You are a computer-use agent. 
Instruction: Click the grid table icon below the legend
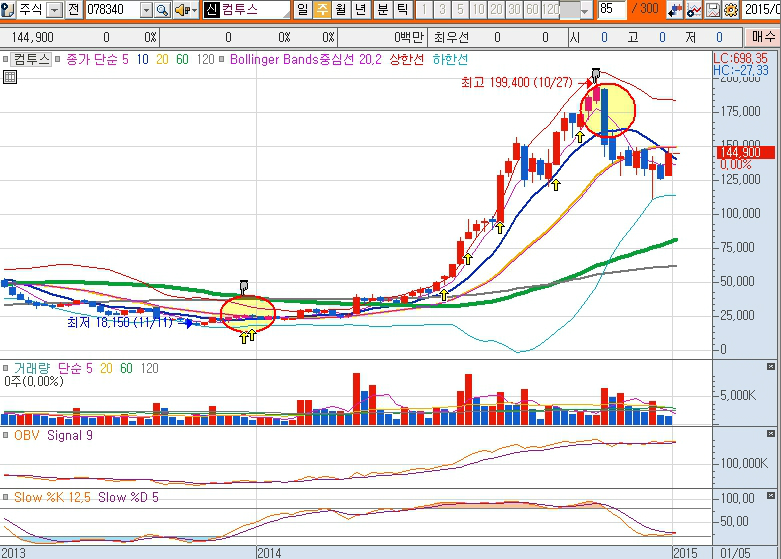[x=10, y=76]
